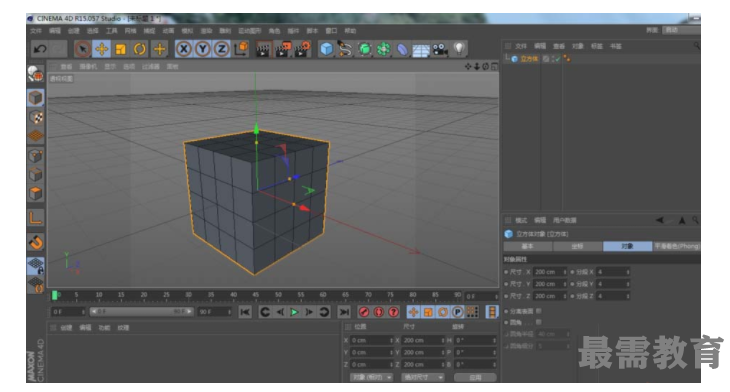Screen dimensions: 730x392
Task: Toggle the 分离表面 checkbox
Action: click(539, 311)
